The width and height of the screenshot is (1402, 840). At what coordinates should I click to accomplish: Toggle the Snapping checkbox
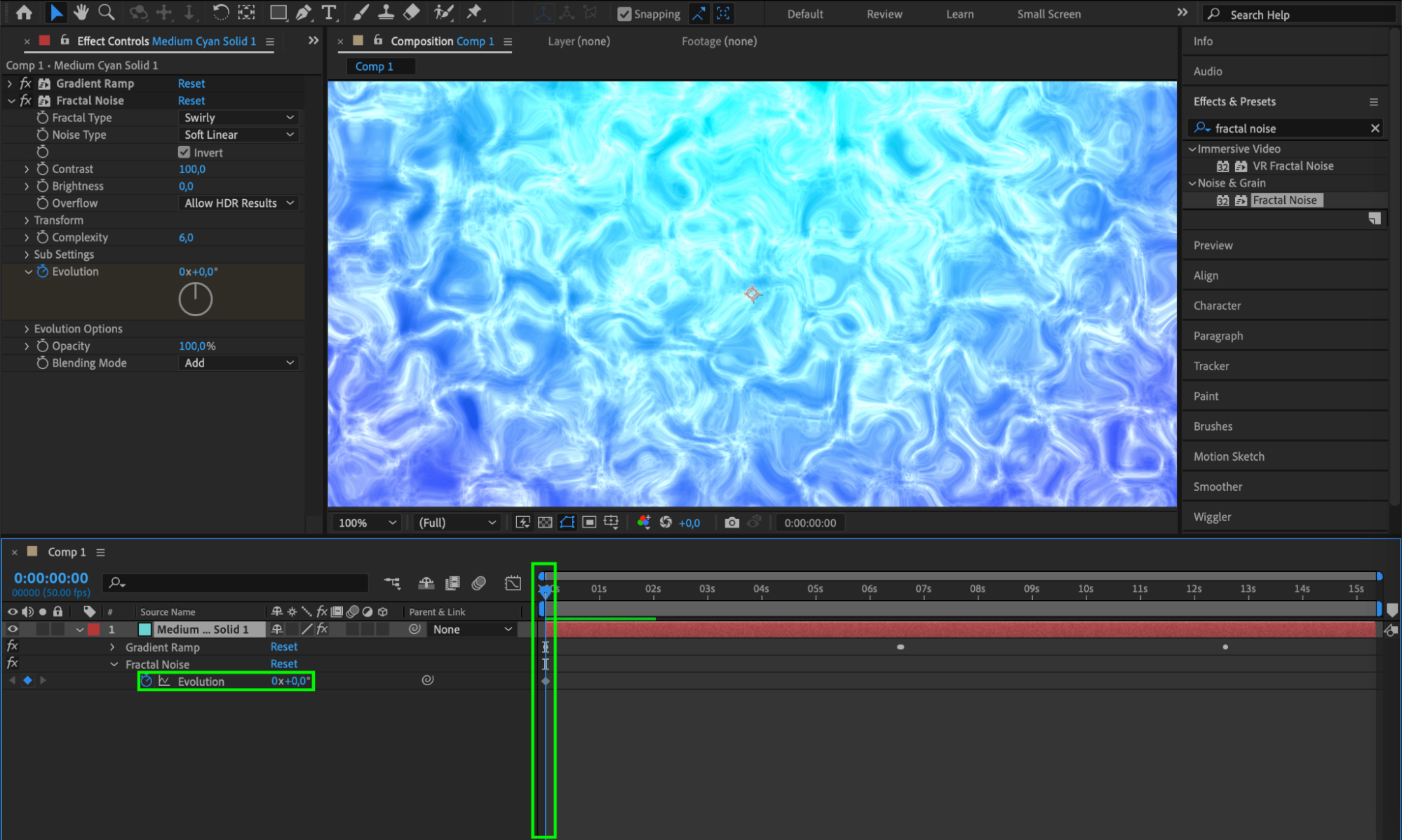tap(624, 14)
